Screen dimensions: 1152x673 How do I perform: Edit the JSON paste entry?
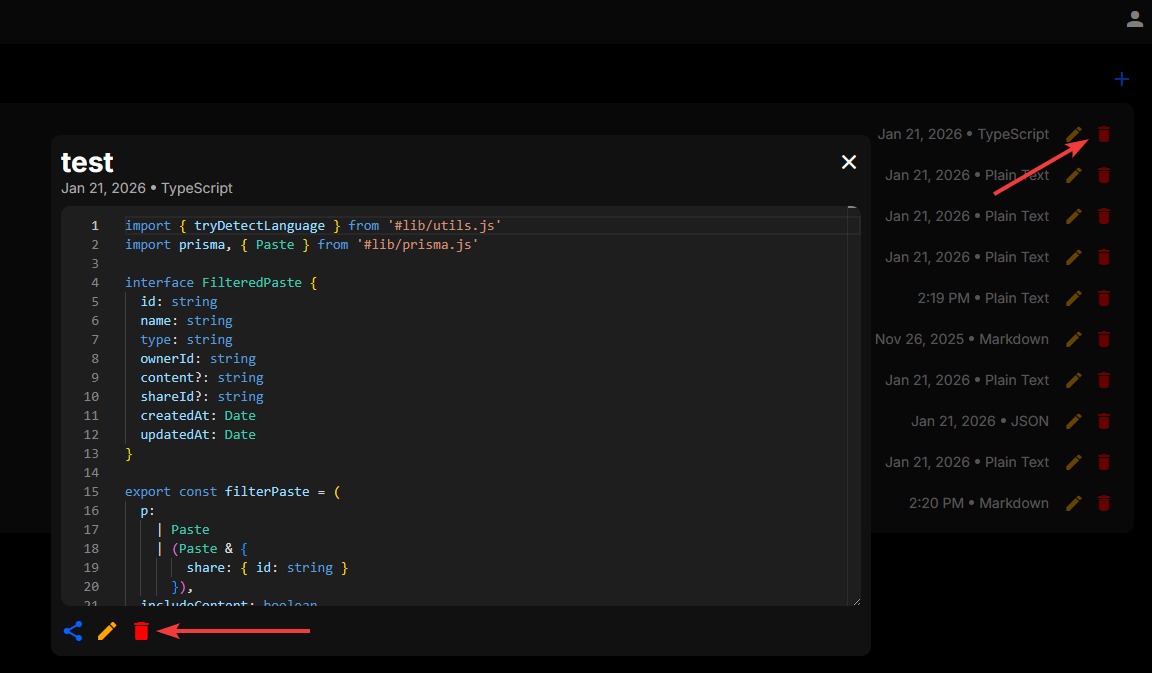(x=1074, y=421)
